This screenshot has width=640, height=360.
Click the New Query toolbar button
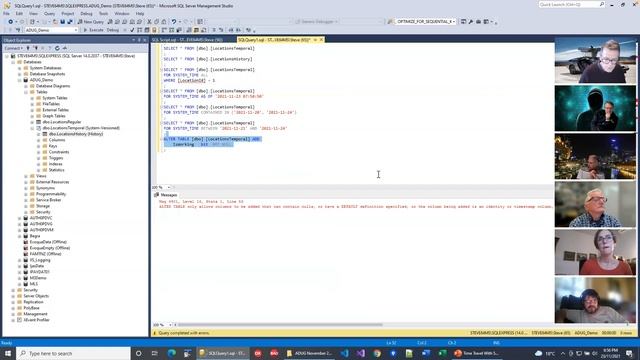tap(90, 22)
